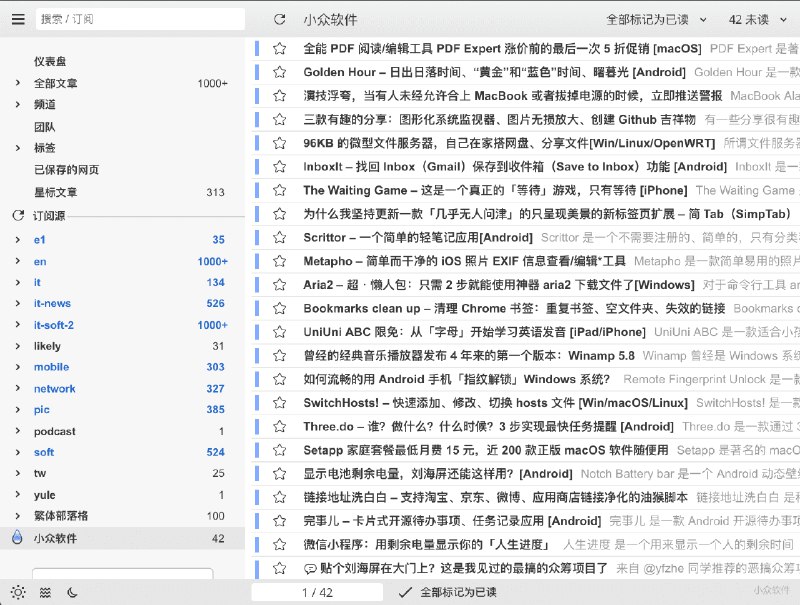800x605 pixels.
Task: Refresh articles with the reload icon beside 小众软件
Action: (278, 18)
